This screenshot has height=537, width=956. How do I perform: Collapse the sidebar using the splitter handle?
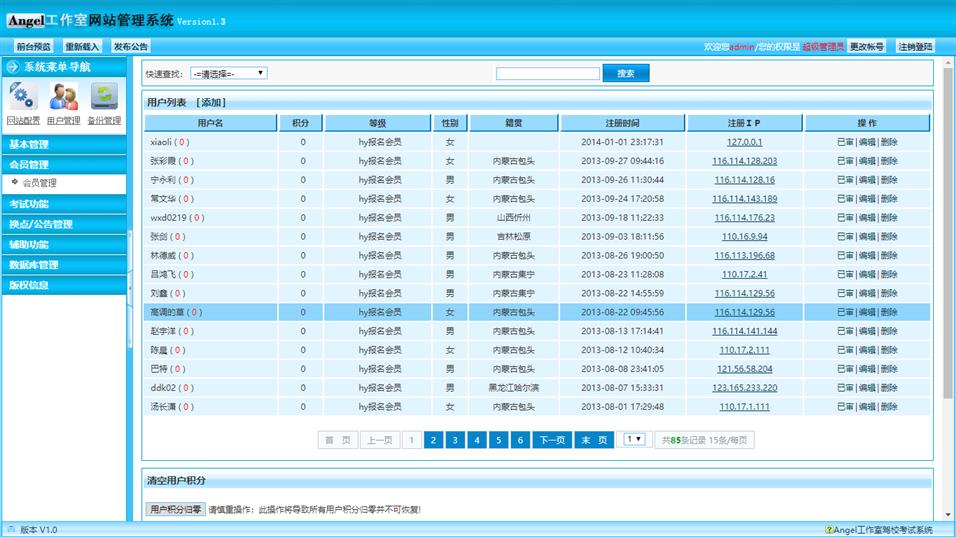pyautogui.click(x=130, y=288)
